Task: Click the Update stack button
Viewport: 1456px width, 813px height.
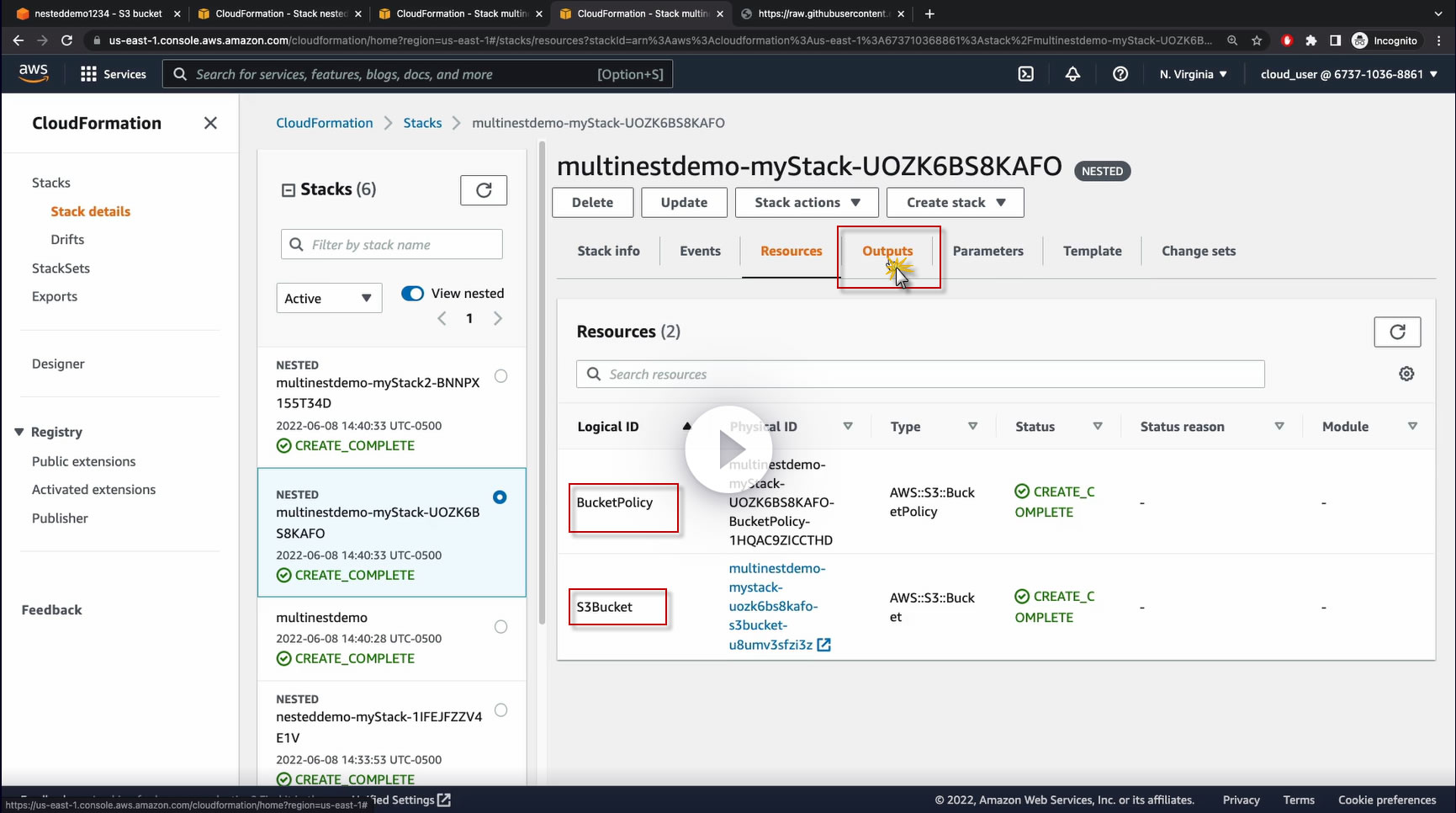Action: click(684, 203)
